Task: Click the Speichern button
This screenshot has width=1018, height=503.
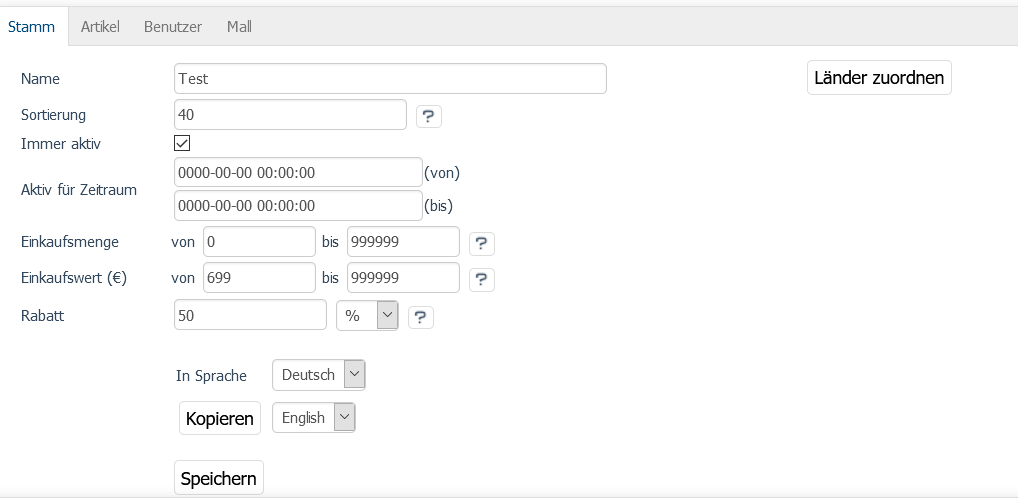Action: pos(219,479)
